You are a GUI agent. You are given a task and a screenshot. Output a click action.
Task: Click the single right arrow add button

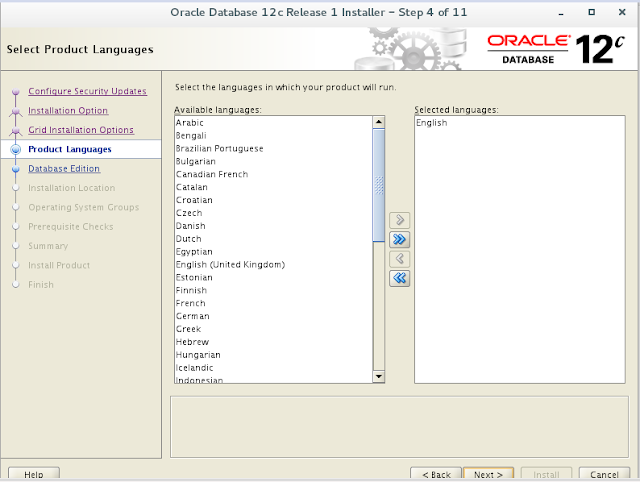pos(400,220)
